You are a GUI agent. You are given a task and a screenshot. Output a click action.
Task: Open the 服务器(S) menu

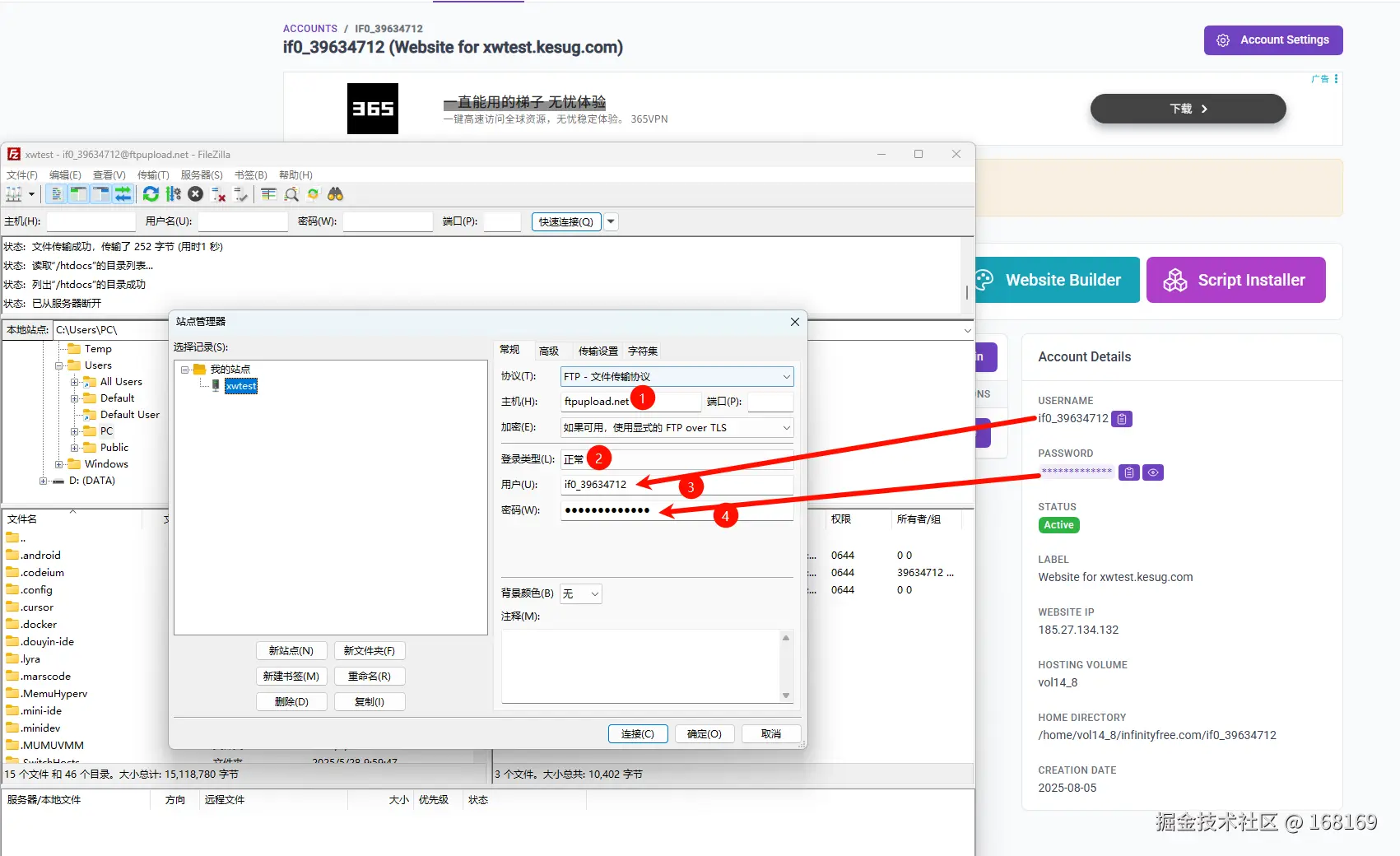tap(202, 174)
